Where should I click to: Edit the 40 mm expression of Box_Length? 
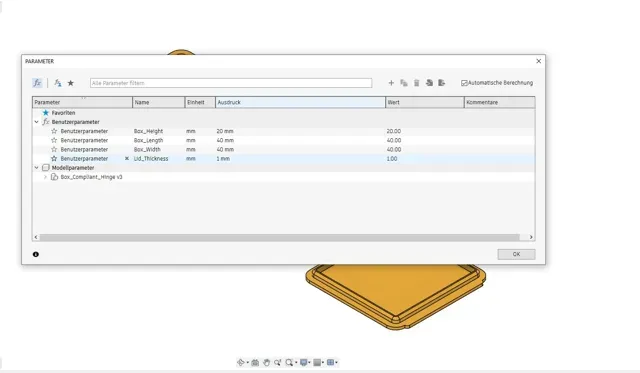click(x=225, y=140)
